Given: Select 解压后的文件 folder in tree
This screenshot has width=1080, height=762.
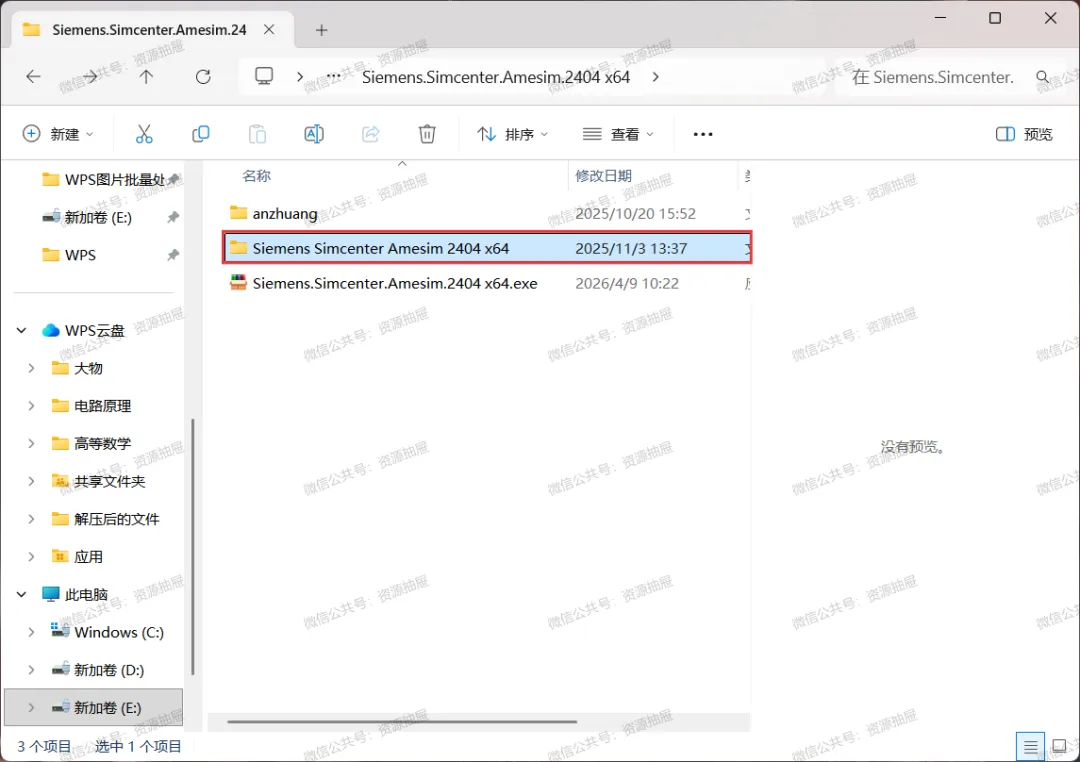Looking at the screenshot, I should pos(105,519).
